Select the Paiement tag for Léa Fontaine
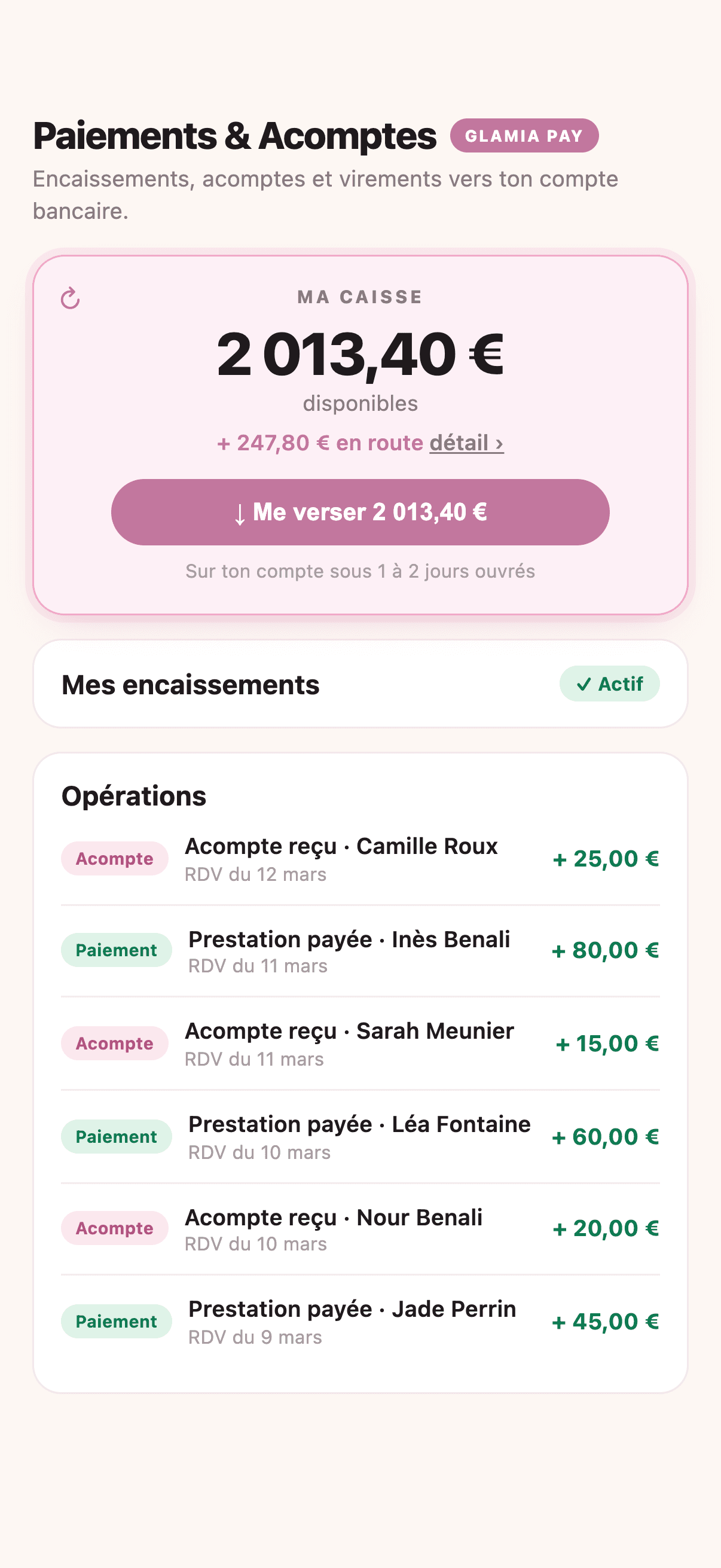Screen dimensions: 721x1568 coord(116,1136)
